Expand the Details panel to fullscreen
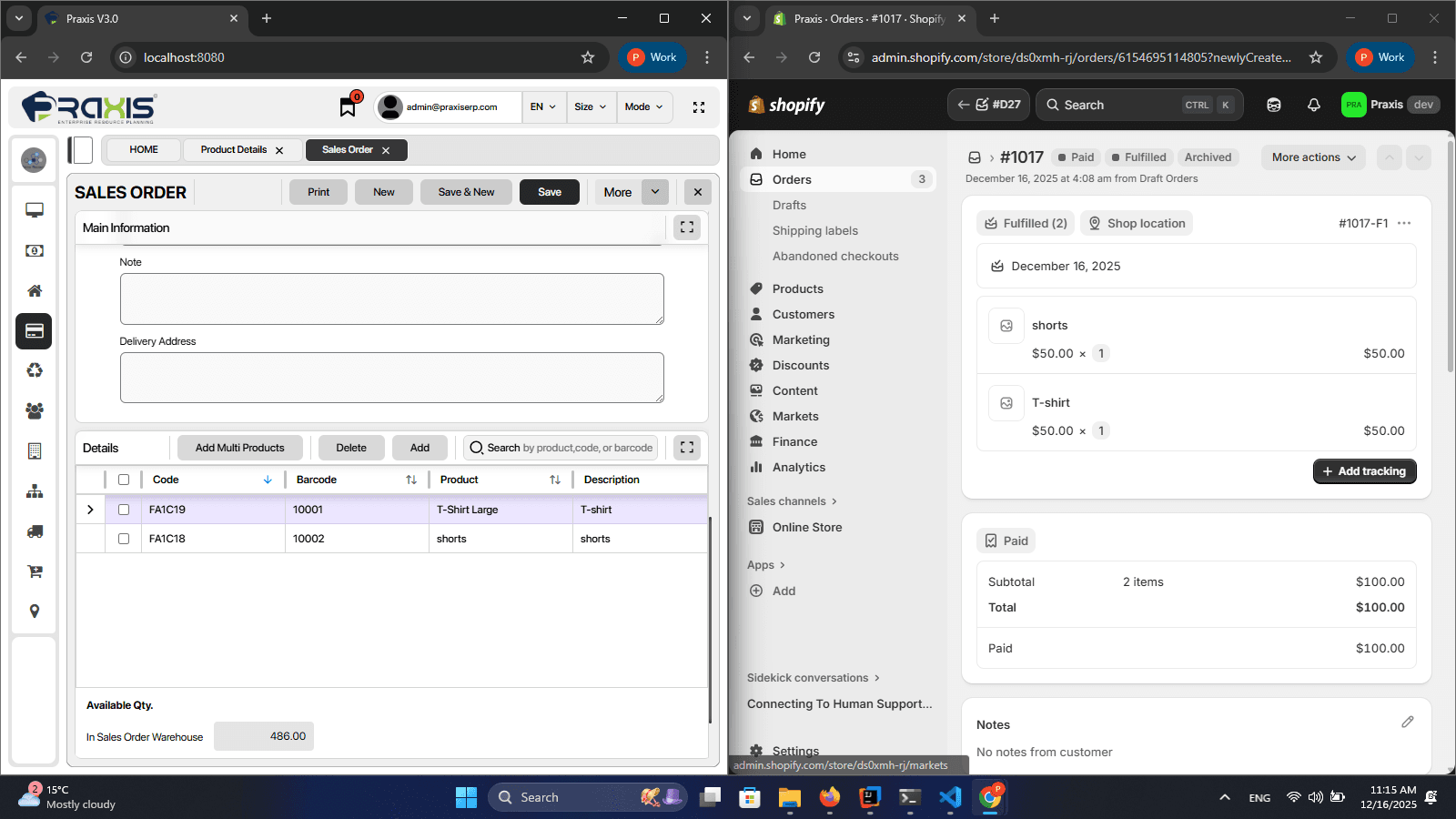Image resolution: width=1456 pixels, height=819 pixels. 687,448
